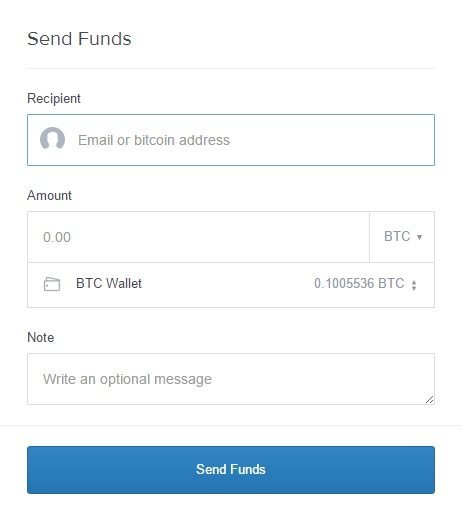This screenshot has width=462, height=508.
Task: Grab the note box resize handle corner
Action: point(430,399)
